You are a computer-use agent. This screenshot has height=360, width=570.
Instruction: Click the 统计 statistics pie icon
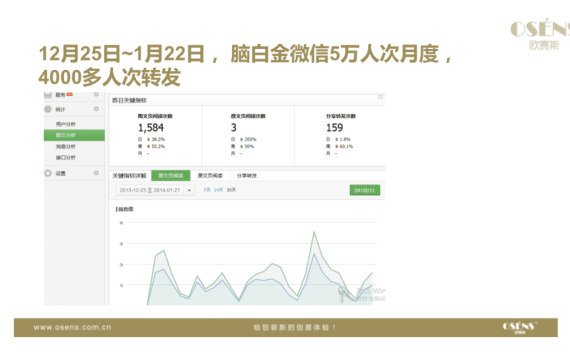48,109
